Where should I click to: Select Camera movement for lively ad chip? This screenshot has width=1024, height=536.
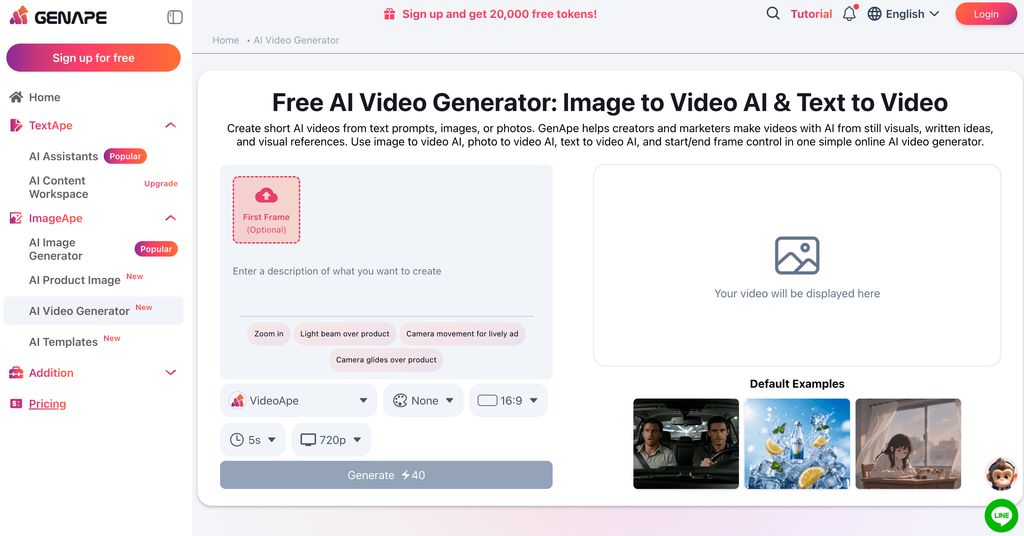coord(462,334)
